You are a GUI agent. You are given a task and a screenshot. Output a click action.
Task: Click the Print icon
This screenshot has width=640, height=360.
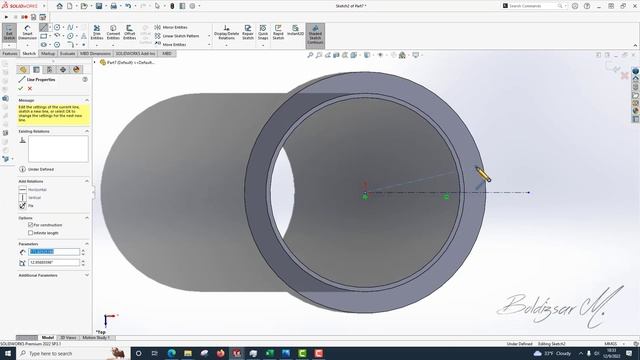click(113, 6)
